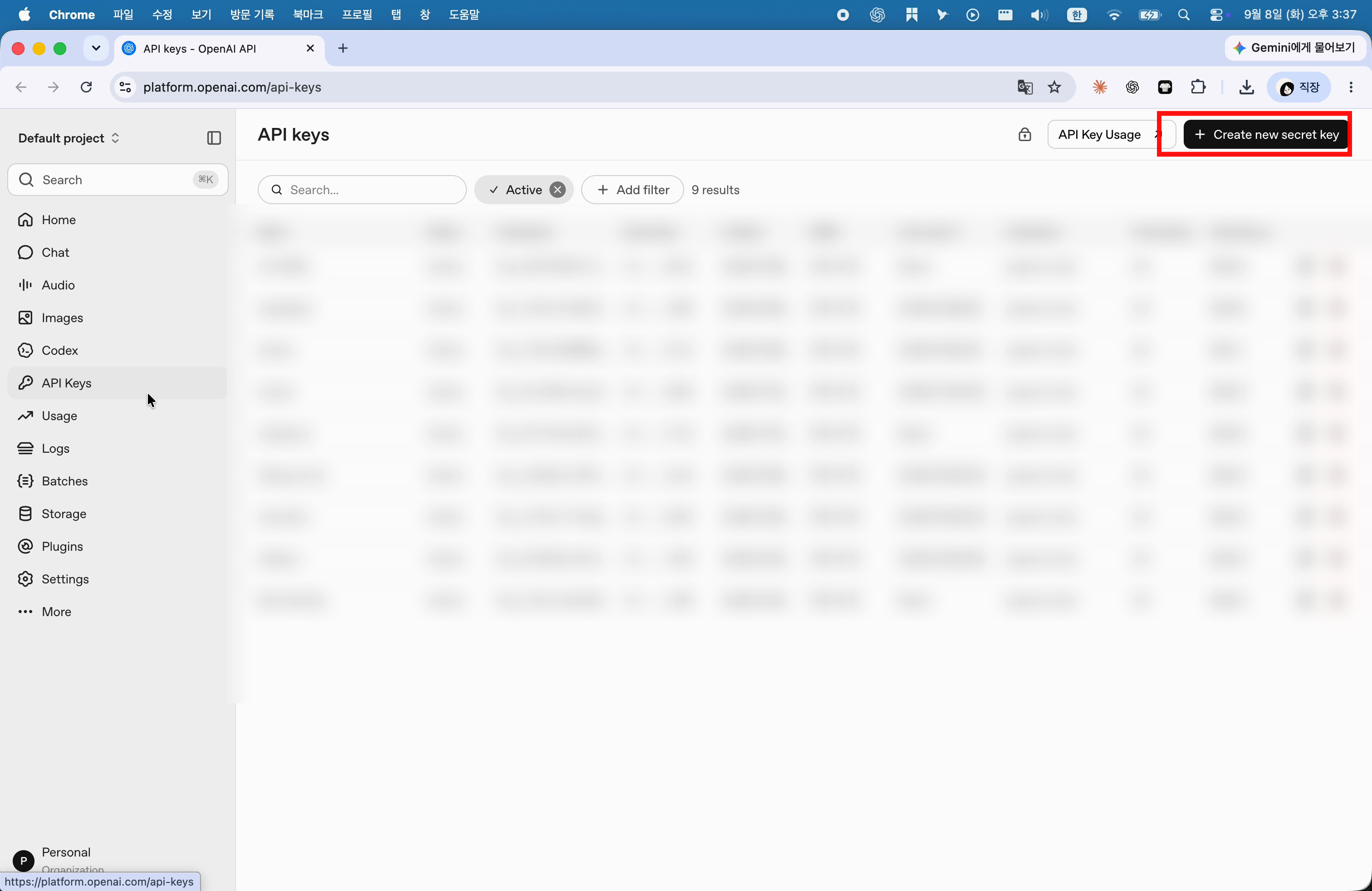Open Spotlight search in menu bar
The width and height of the screenshot is (1372, 891).
[x=1184, y=15]
